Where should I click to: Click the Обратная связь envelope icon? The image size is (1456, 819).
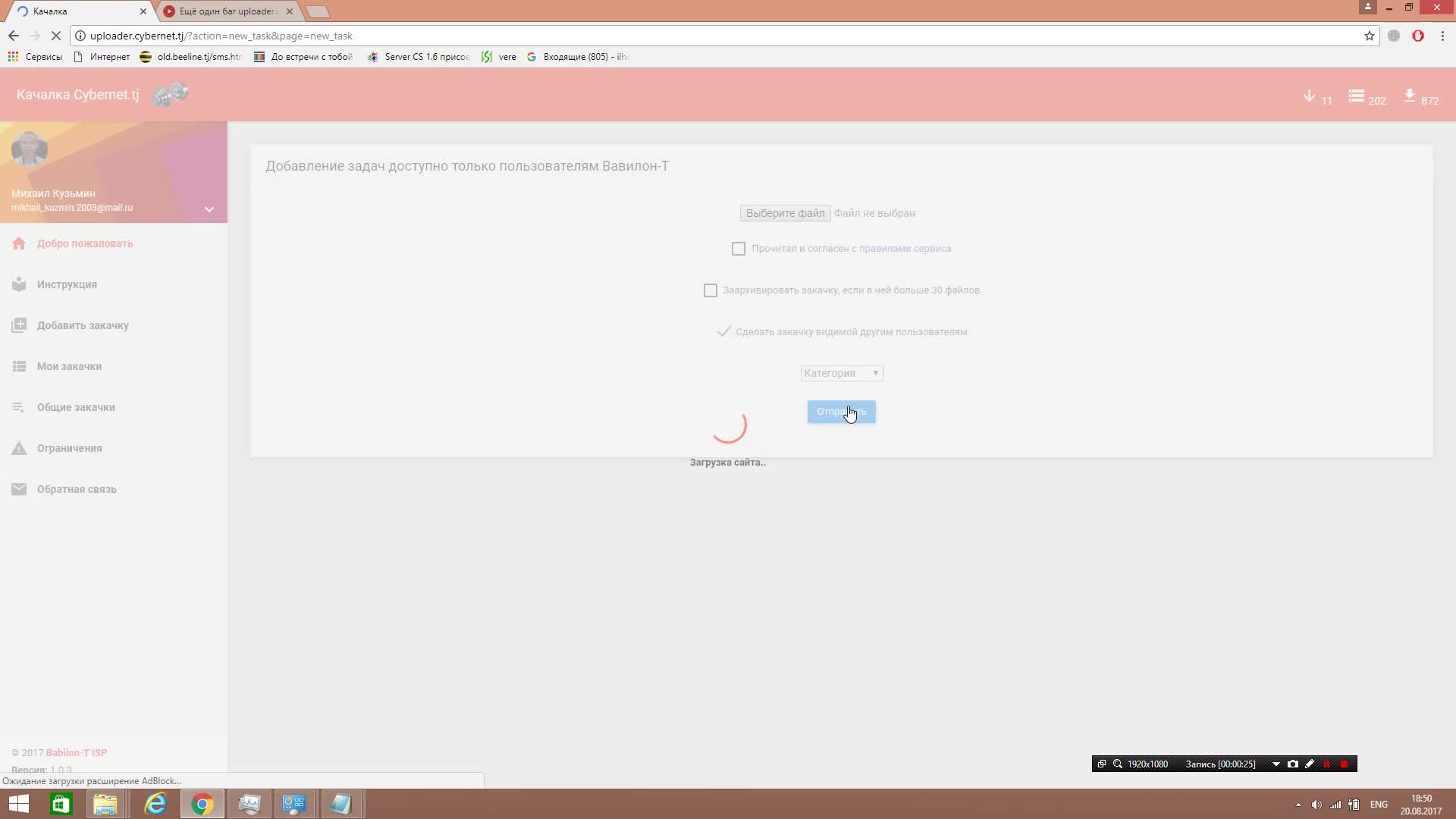(19, 489)
